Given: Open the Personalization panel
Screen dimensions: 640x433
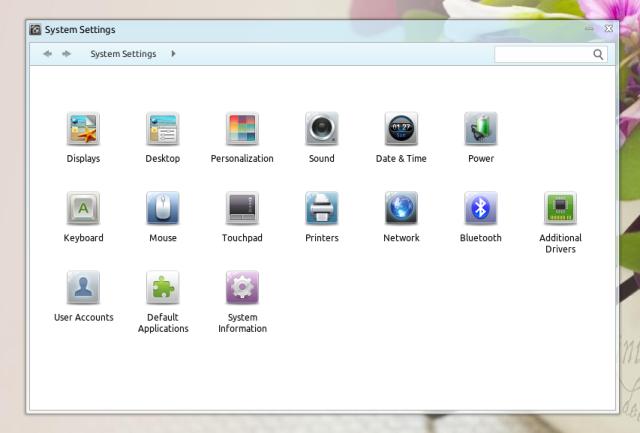Looking at the screenshot, I should click(x=242, y=129).
